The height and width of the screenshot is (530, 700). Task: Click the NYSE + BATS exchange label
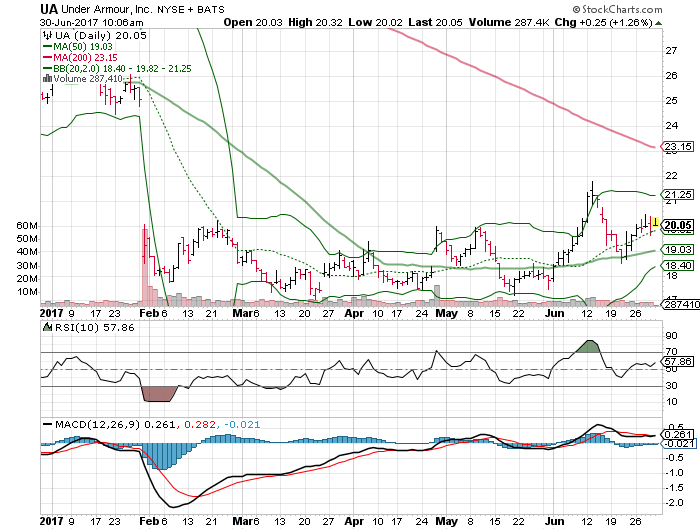(191, 9)
